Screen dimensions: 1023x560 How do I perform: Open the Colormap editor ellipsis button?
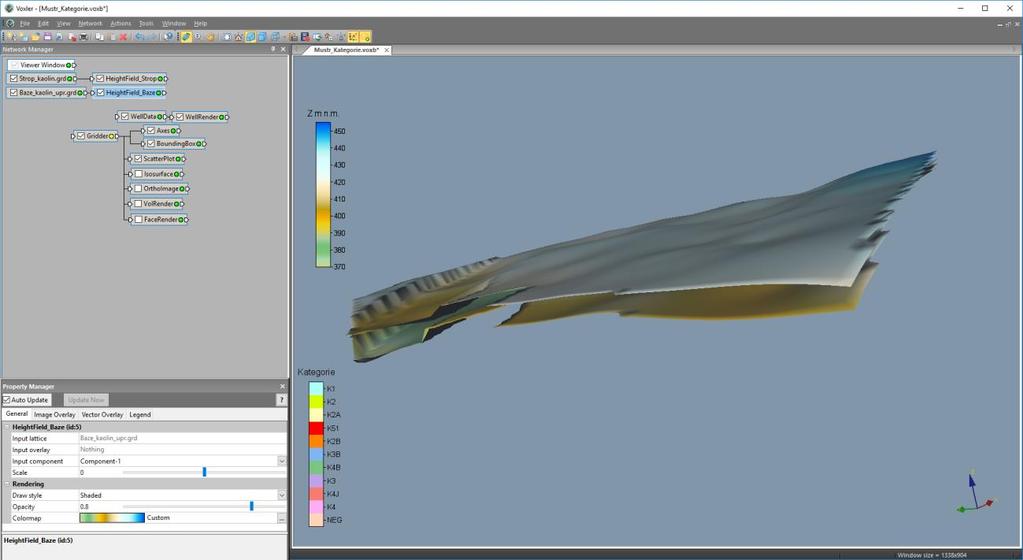(x=281, y=518)
